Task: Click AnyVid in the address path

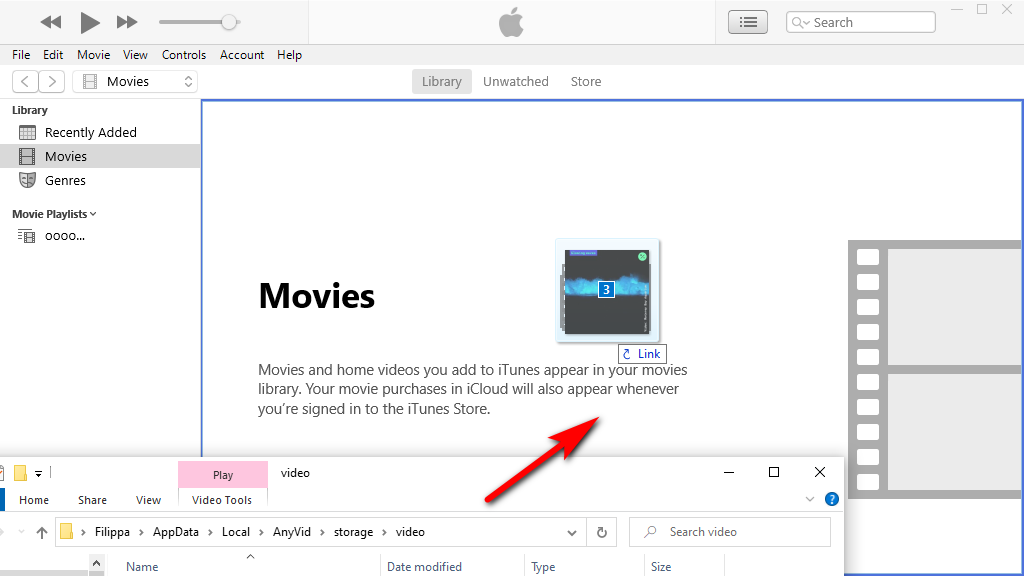Action: [292, 532]
